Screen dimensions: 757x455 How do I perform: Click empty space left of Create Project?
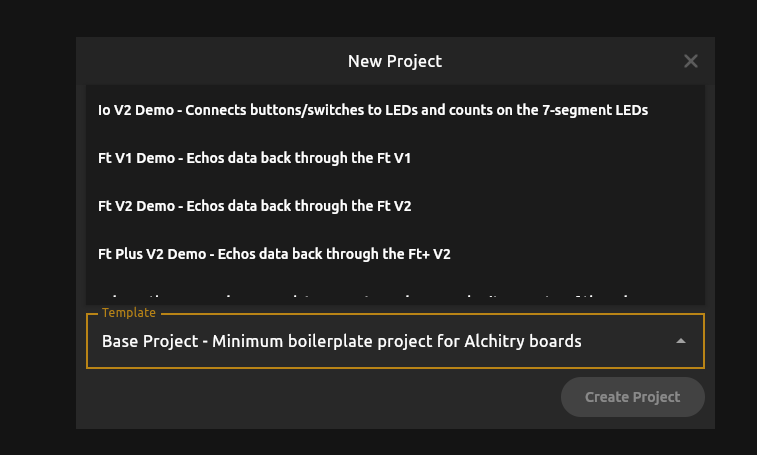320,397
